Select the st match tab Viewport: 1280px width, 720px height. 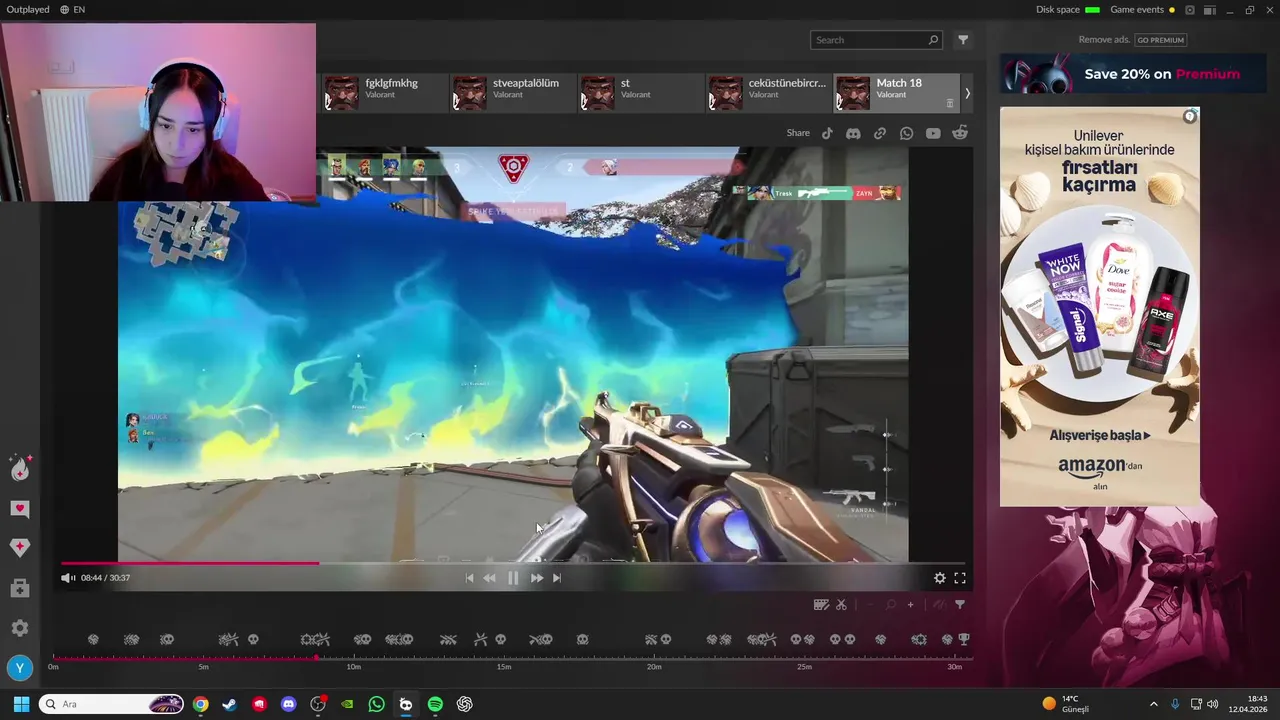[x=640, y=93]
